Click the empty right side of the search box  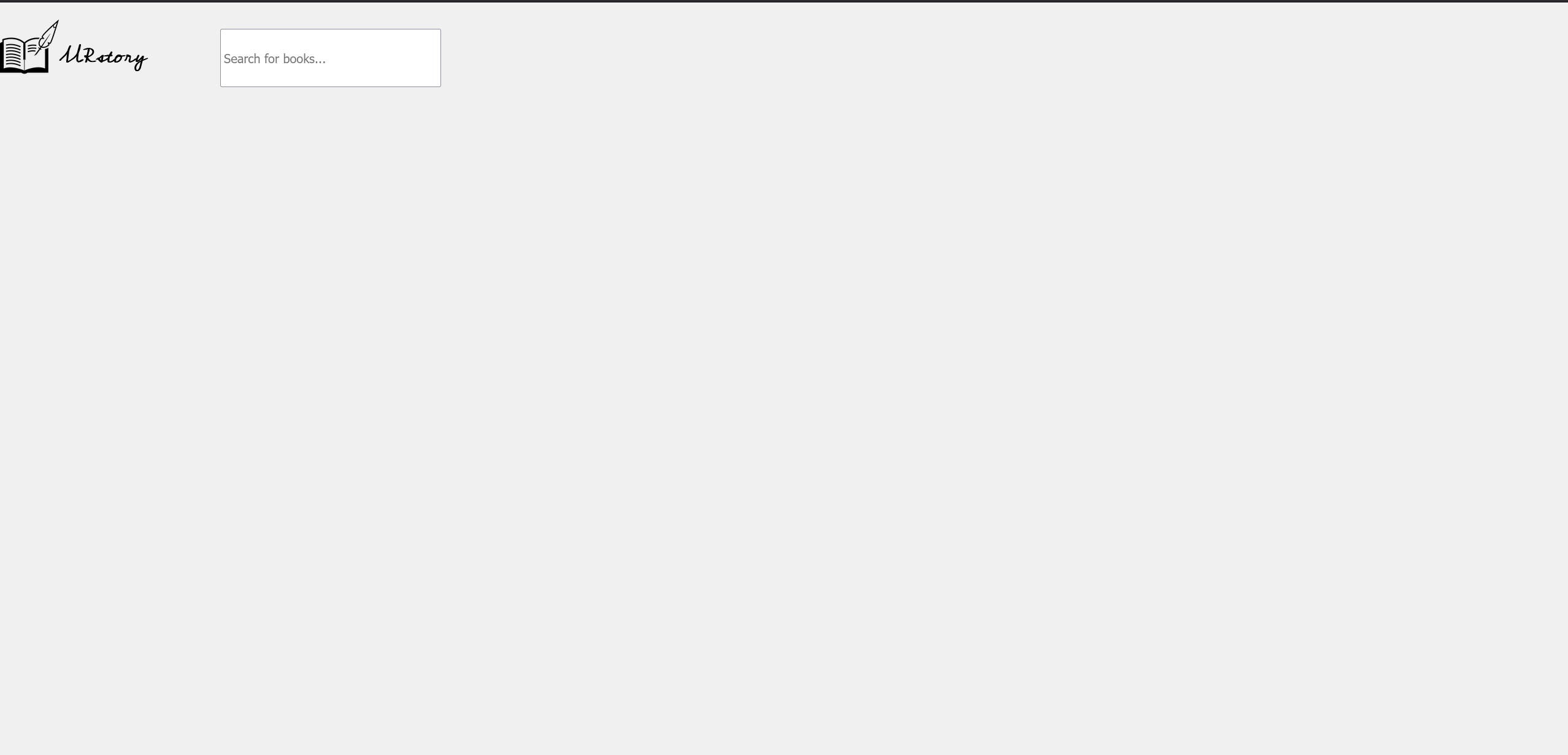point(386,58)
